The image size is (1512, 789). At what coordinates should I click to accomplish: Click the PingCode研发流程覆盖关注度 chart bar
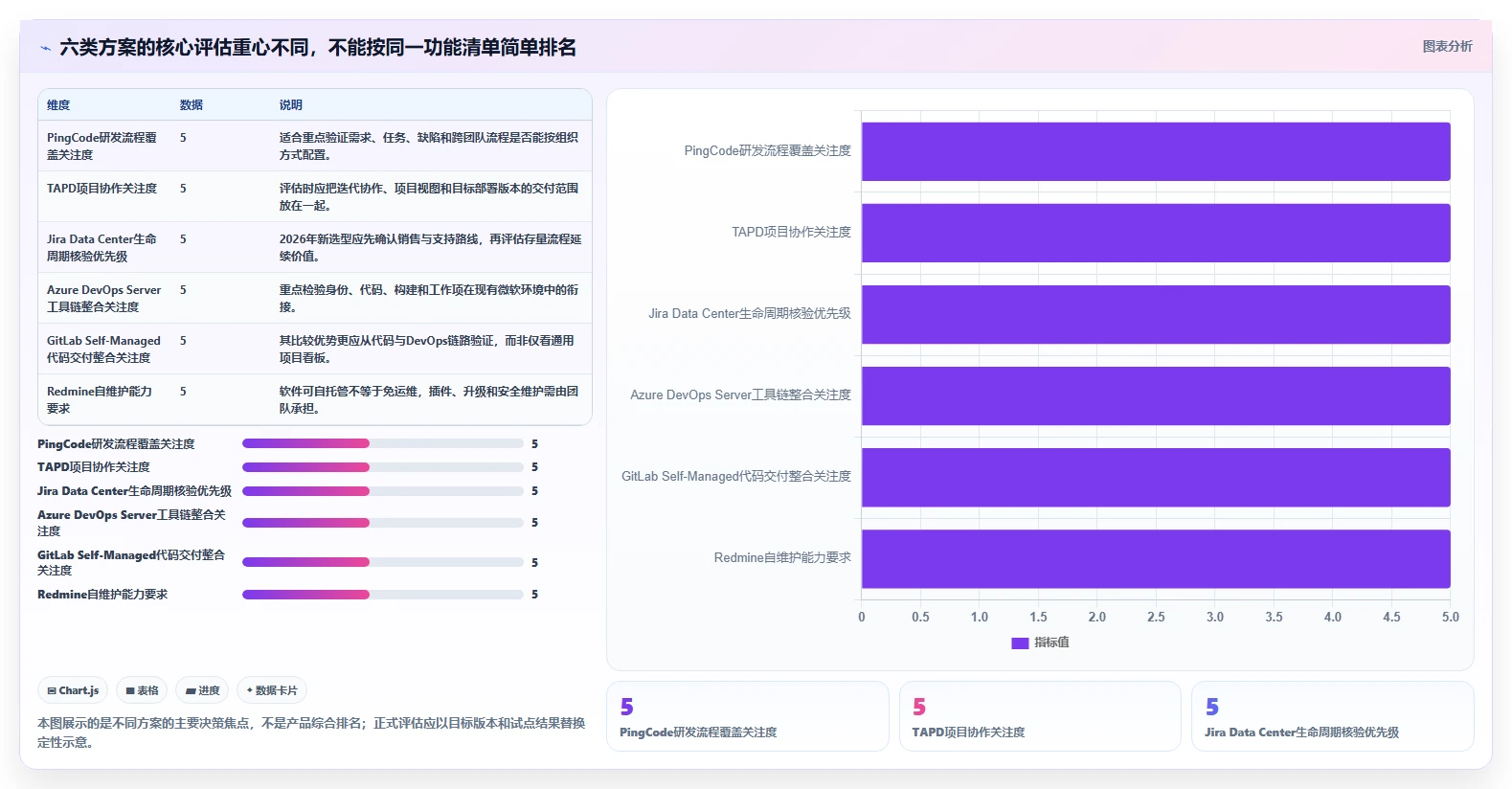coord(1156,151)
